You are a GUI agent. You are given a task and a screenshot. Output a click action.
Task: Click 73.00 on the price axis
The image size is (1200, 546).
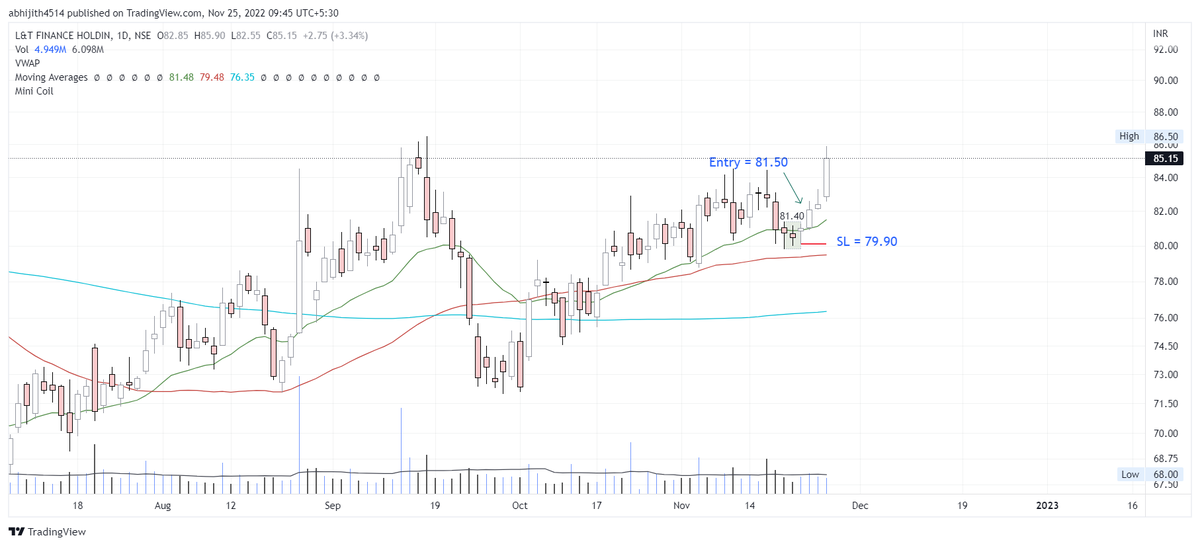click(x=1165, y=375)
